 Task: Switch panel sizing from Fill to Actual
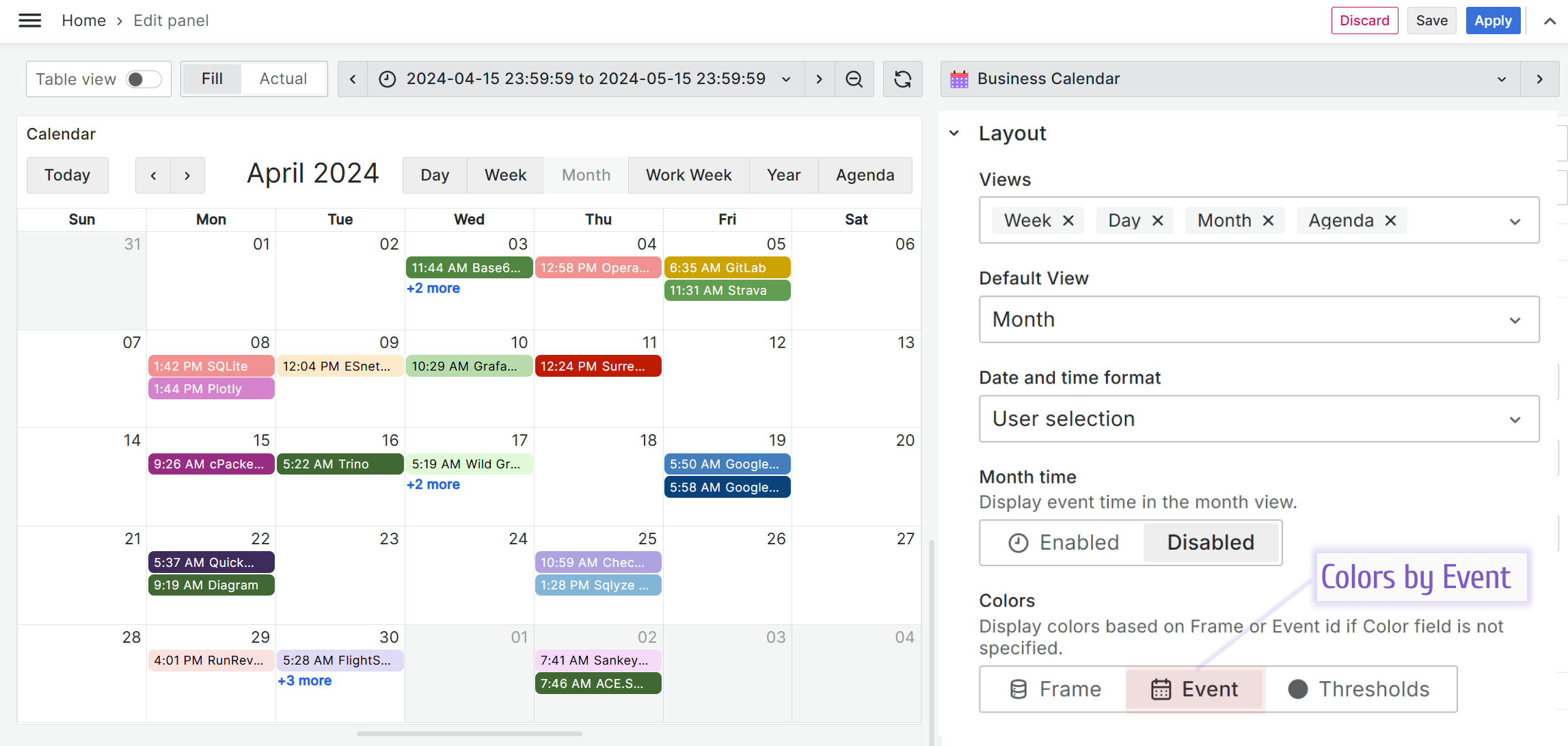click(x=284, y=79)
